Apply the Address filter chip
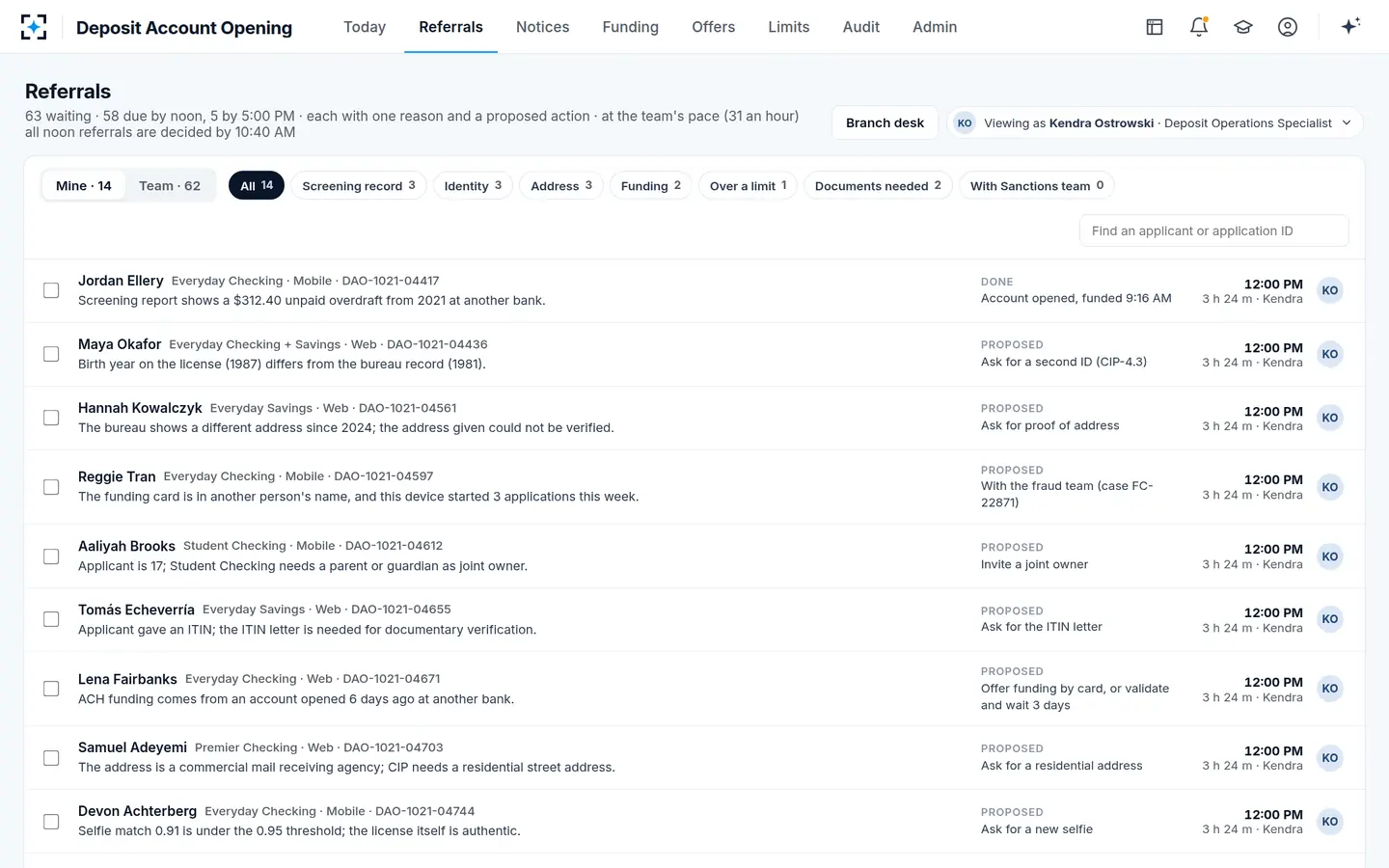The height and width of the screenshot is (868, 1389). [561, 186]
